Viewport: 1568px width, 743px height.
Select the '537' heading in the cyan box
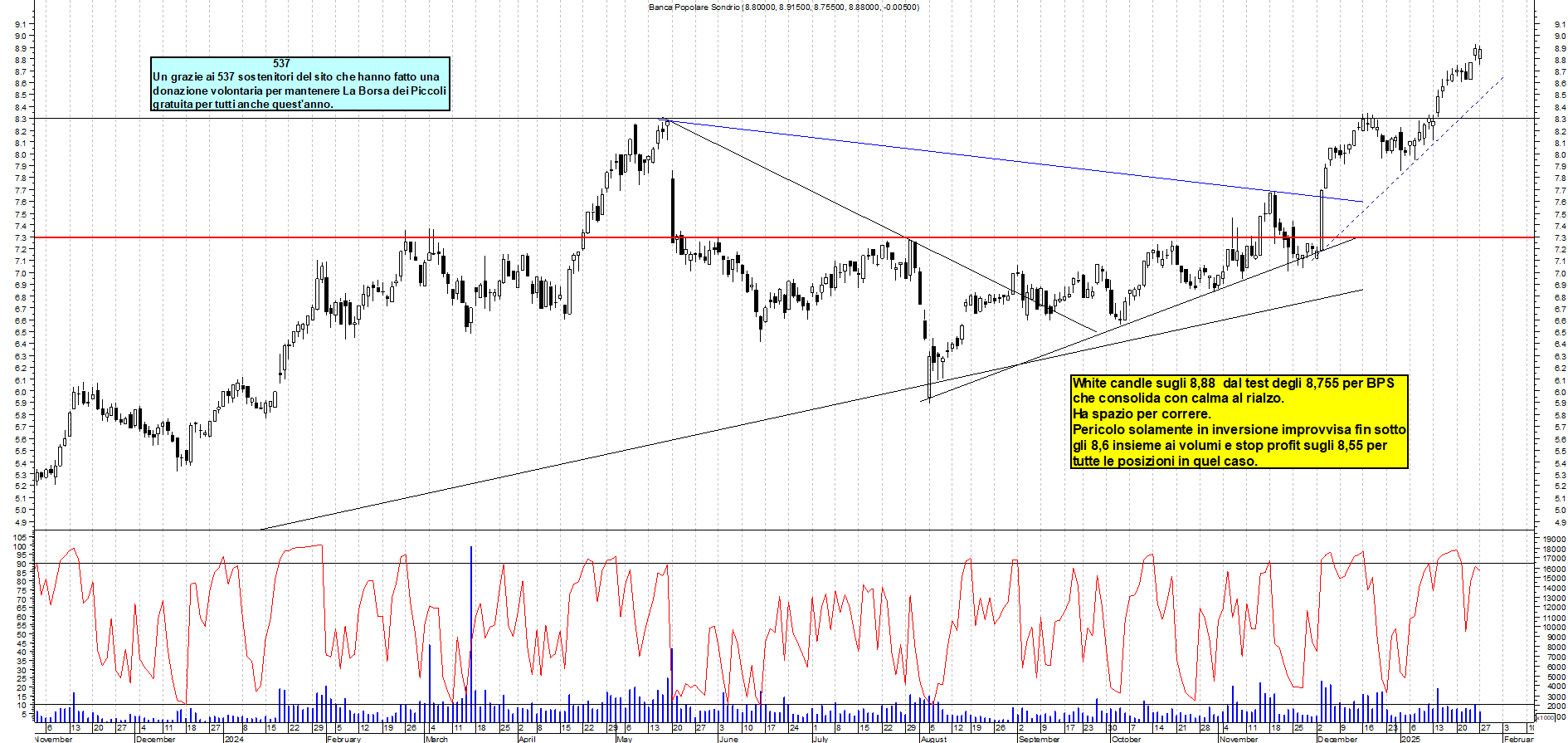coord(281,63)
